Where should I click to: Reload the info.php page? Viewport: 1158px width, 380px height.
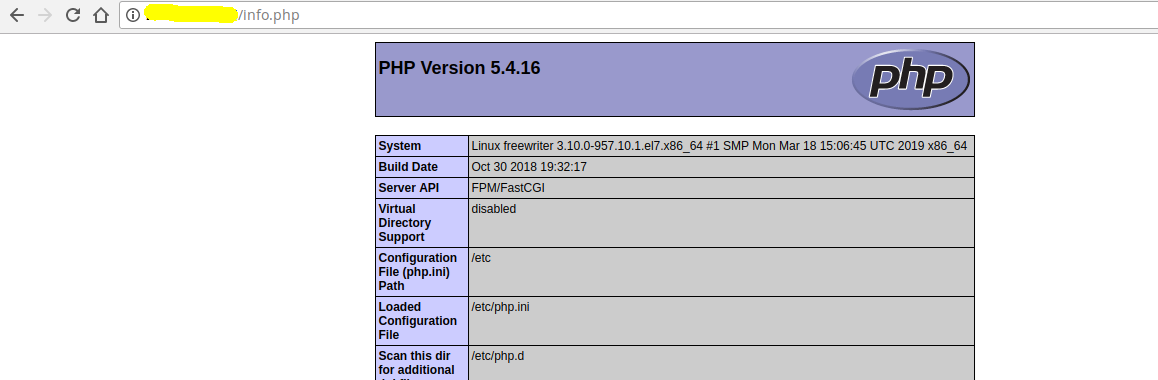pyautogui.click(x=72, y=15)
